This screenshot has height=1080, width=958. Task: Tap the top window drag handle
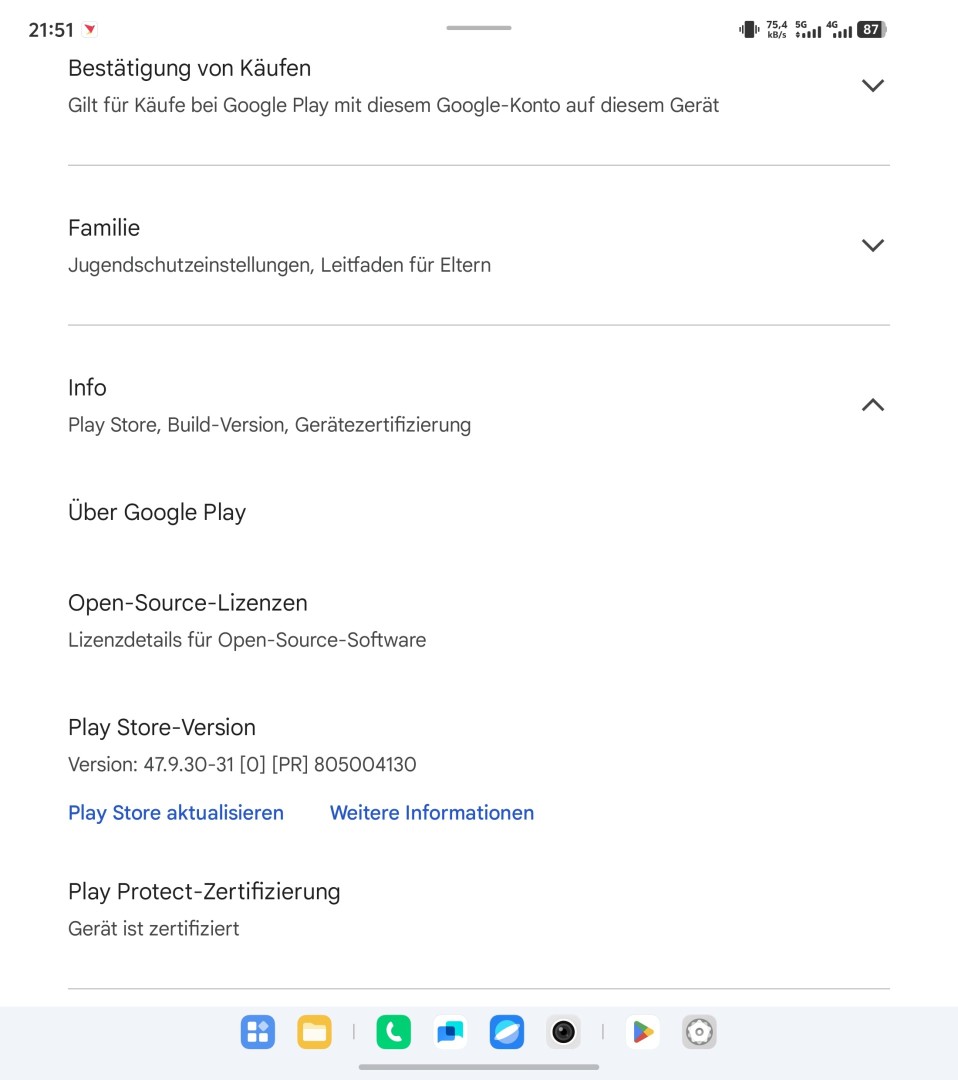coord(479,28)
